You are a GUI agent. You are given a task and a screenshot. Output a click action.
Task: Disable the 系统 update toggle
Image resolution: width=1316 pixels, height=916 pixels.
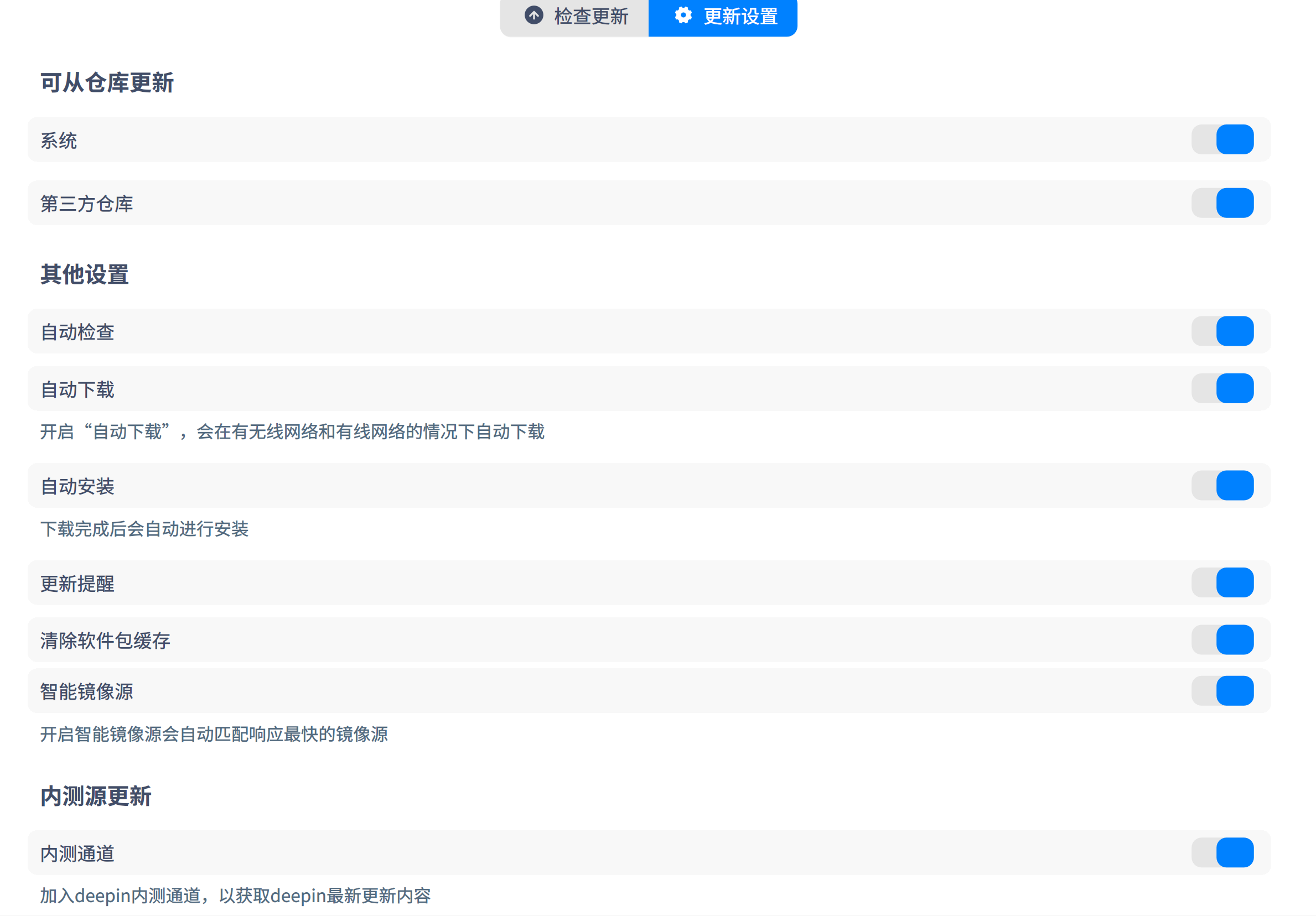click(1223, 139)
